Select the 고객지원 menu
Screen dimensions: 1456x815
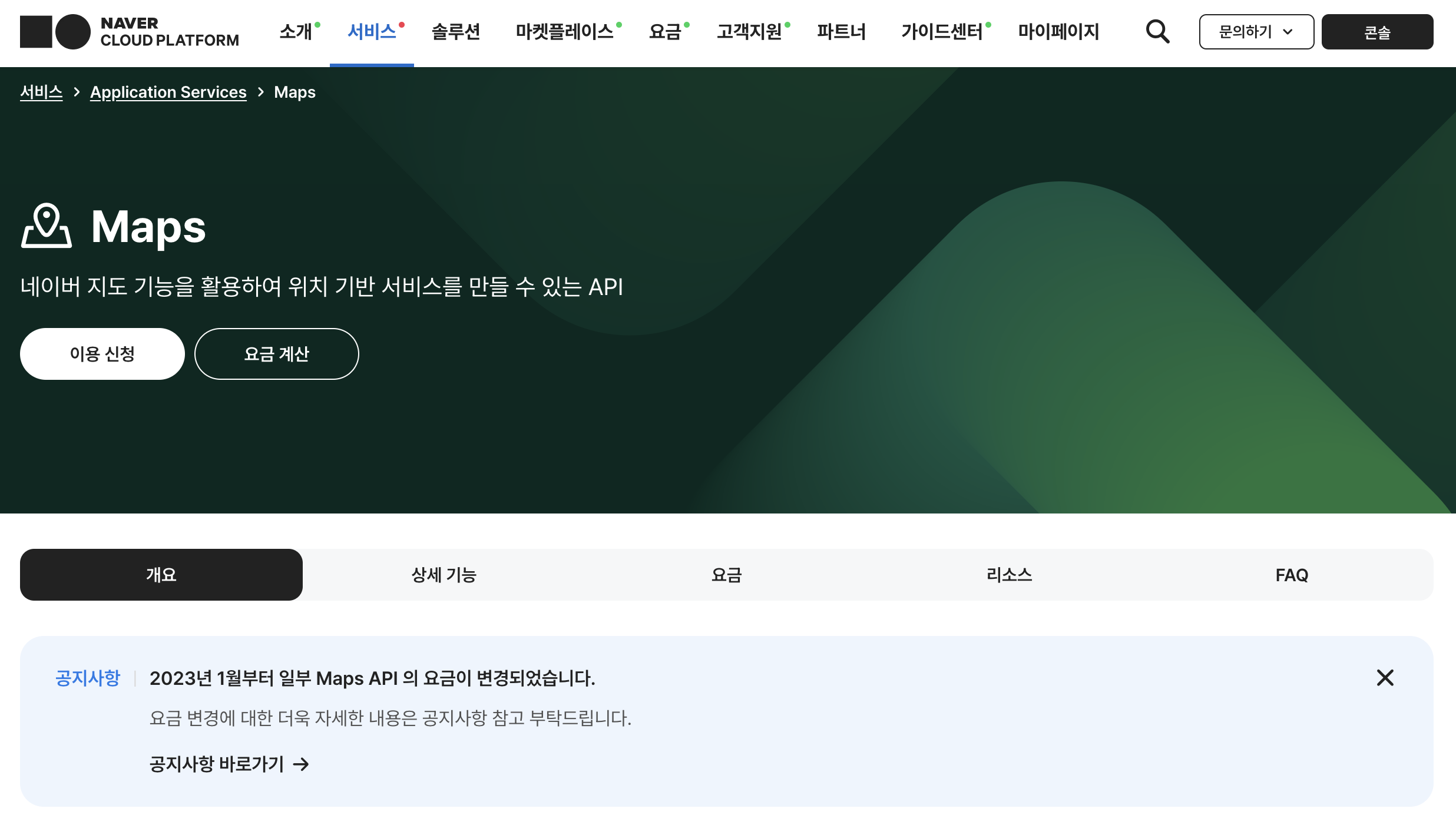[752, 32]
